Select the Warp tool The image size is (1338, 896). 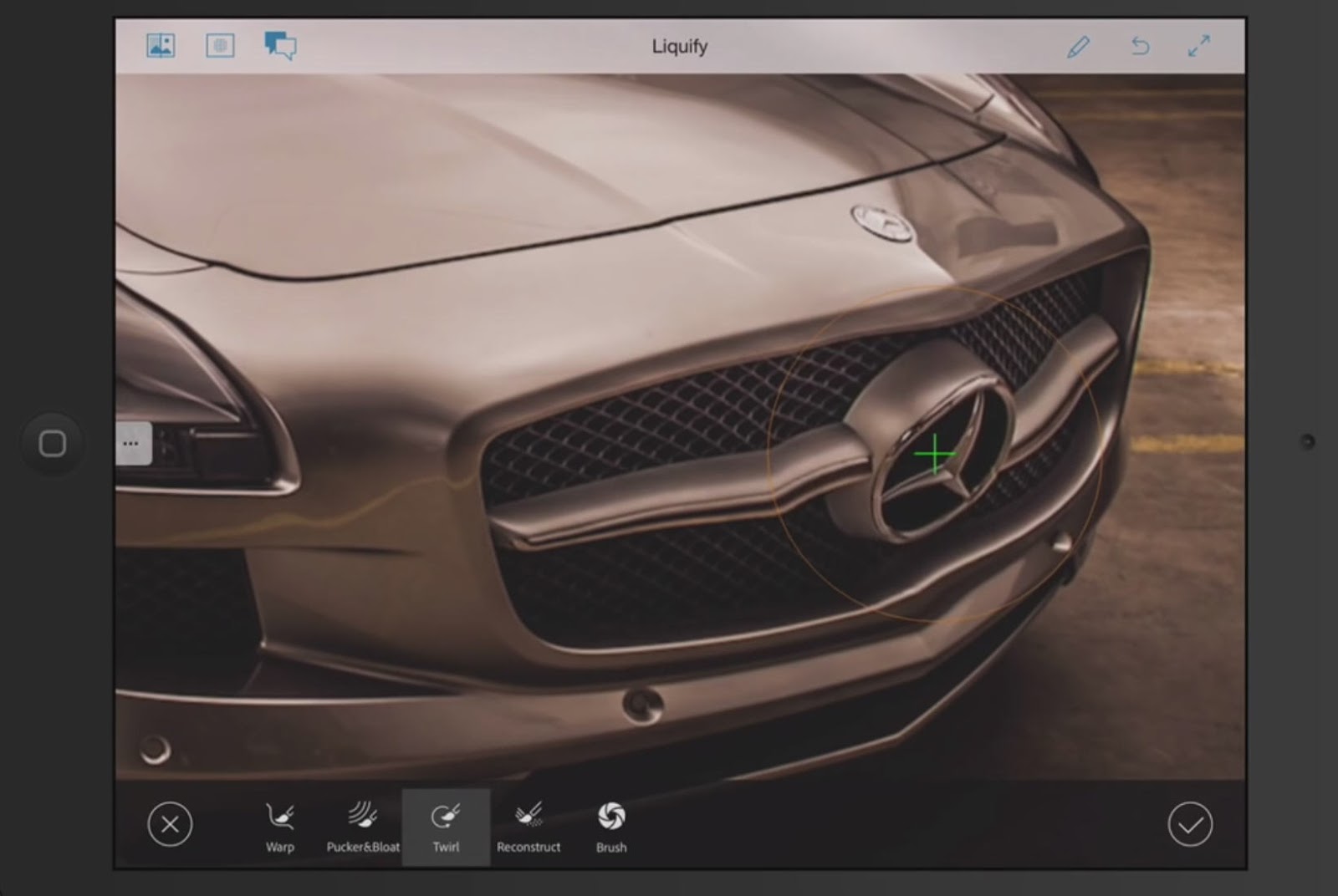(x=280, y=827)
